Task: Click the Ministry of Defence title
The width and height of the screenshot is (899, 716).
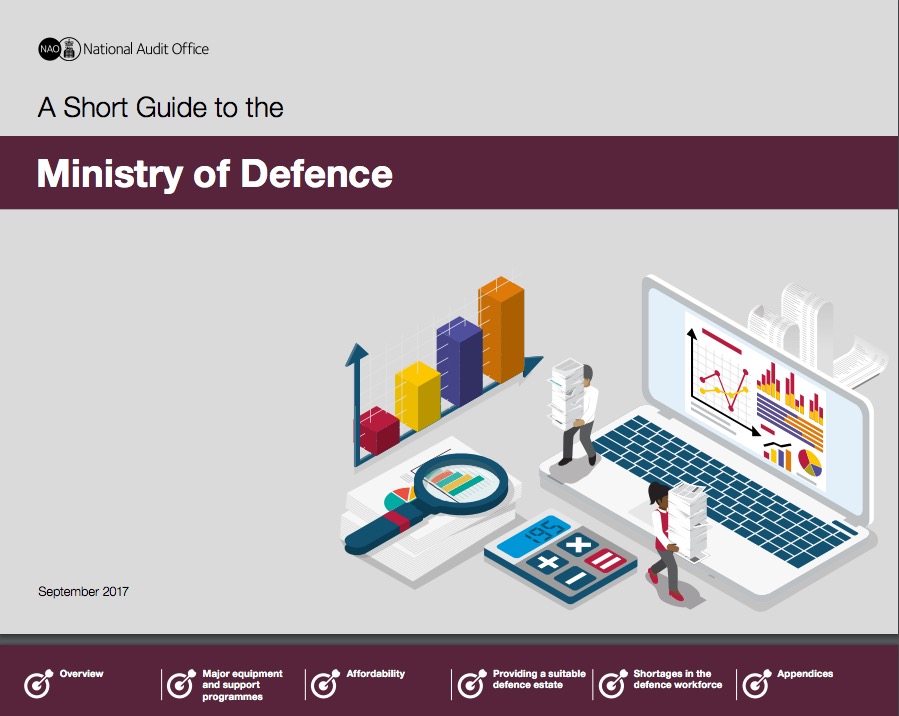Action: pos(214,173)
